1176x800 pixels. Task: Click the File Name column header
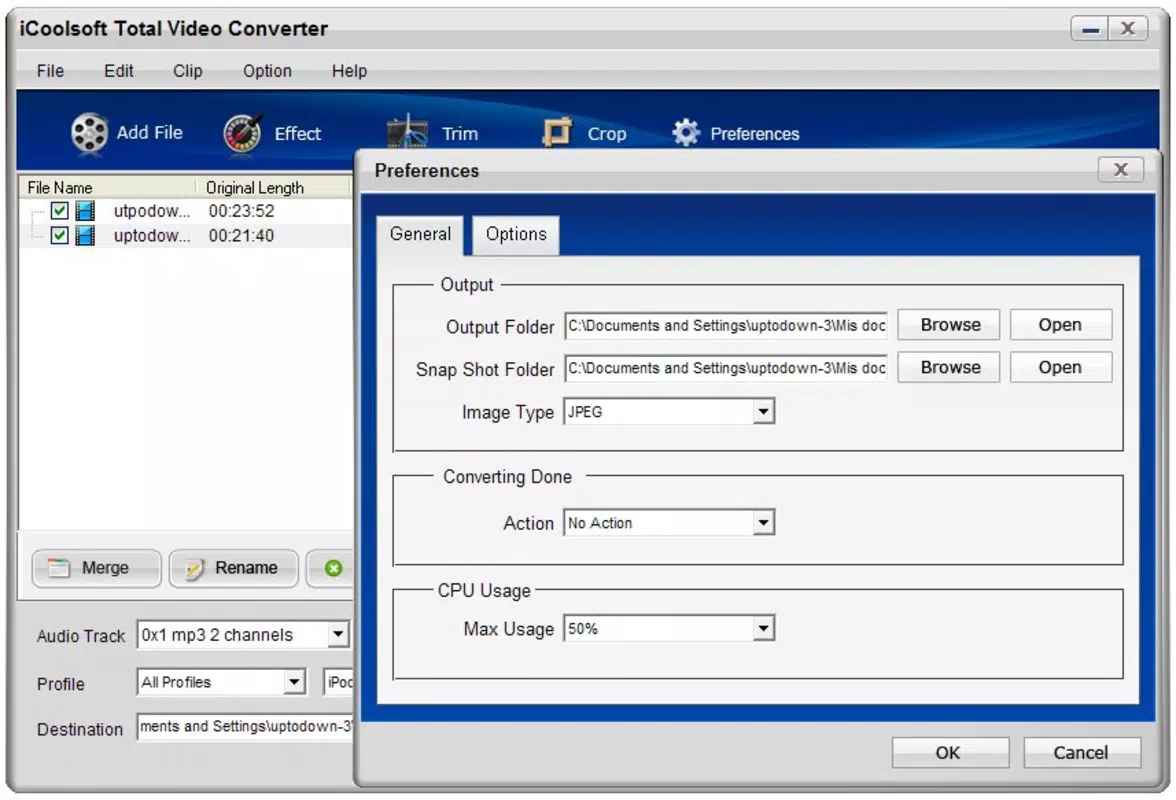click(107, 187)
